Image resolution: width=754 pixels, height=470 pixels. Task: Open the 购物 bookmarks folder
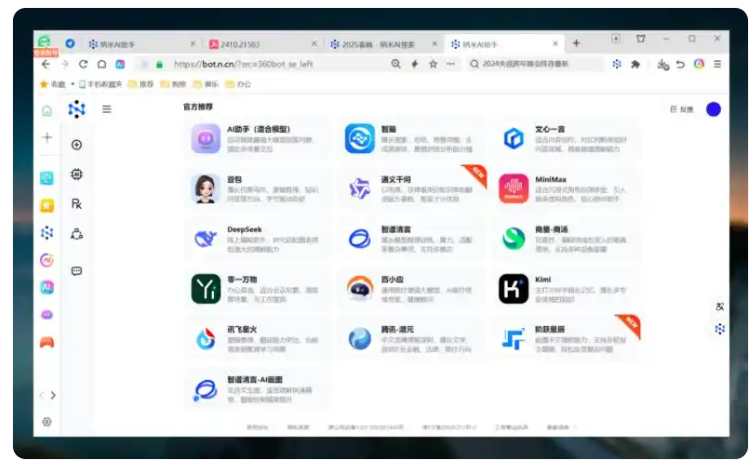(173, 84)
